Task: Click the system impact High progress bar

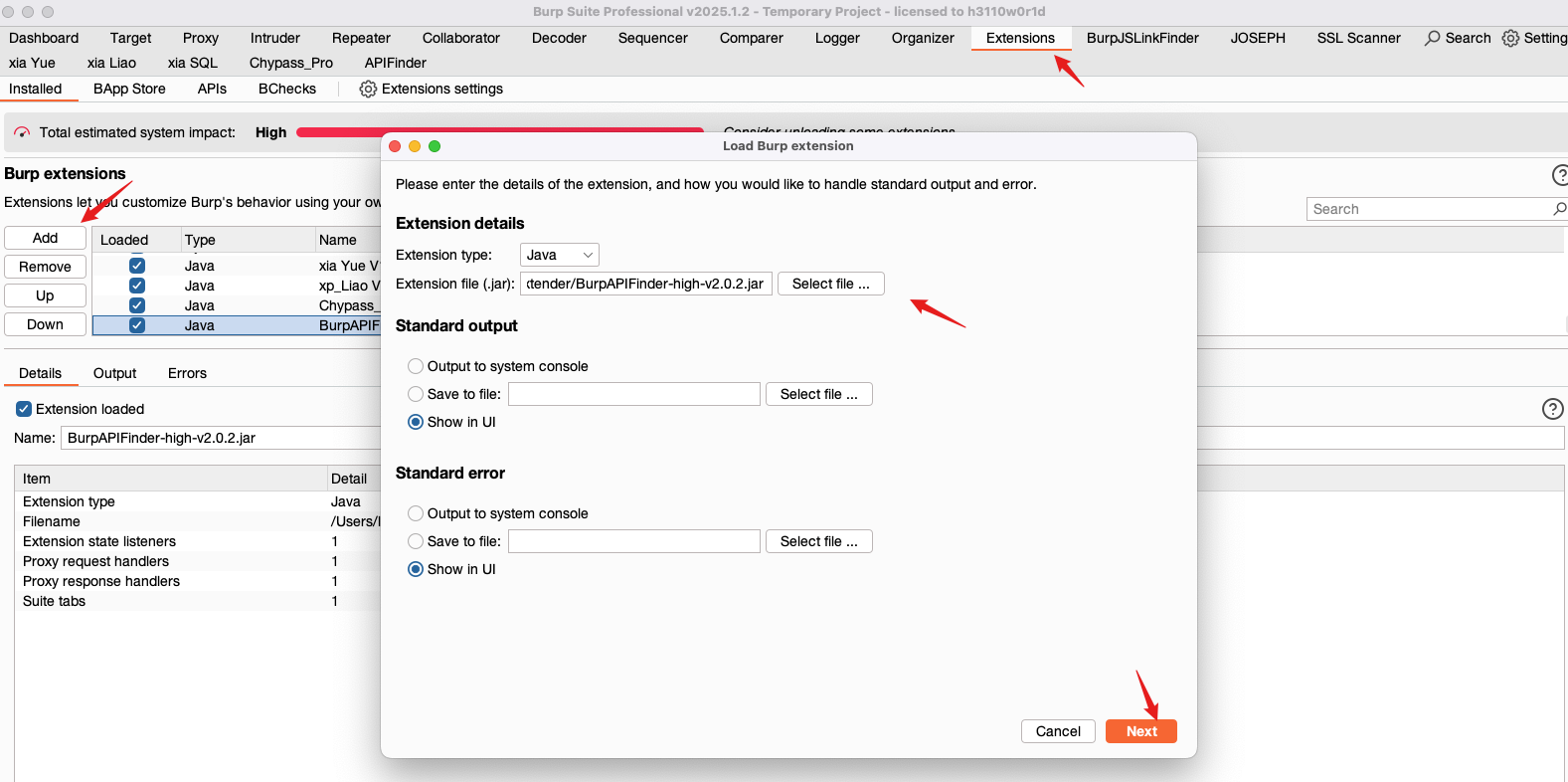Action: coord(500,131)
